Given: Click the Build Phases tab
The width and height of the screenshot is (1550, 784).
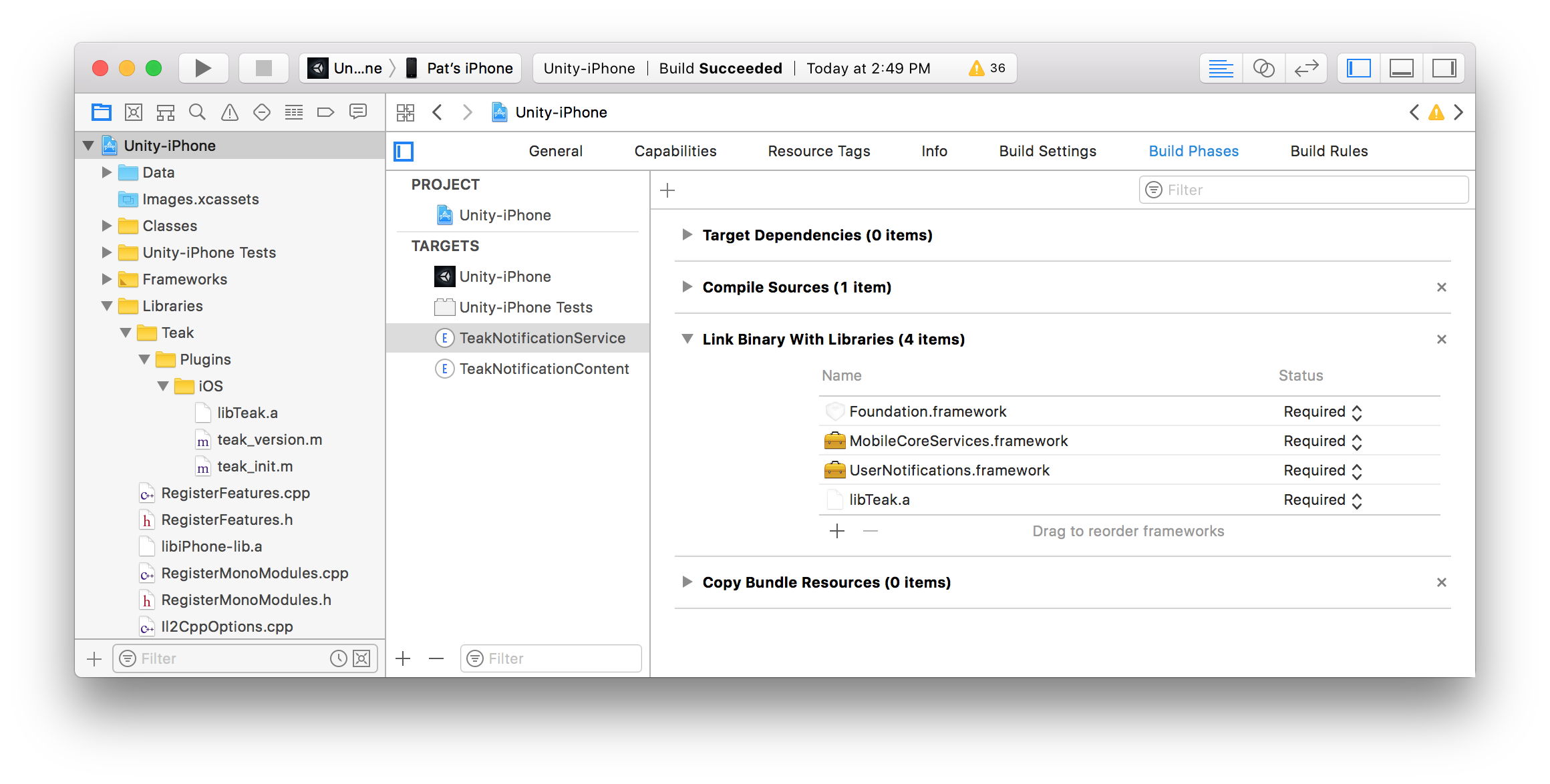Looking at the screenshot, I should click(1192, 151).
